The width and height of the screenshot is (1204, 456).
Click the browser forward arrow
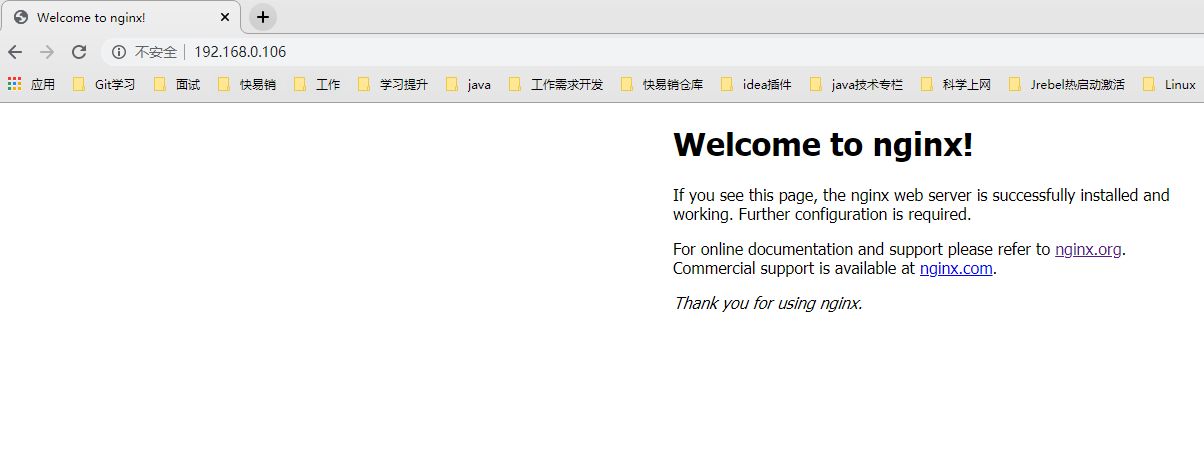point(47,52)
